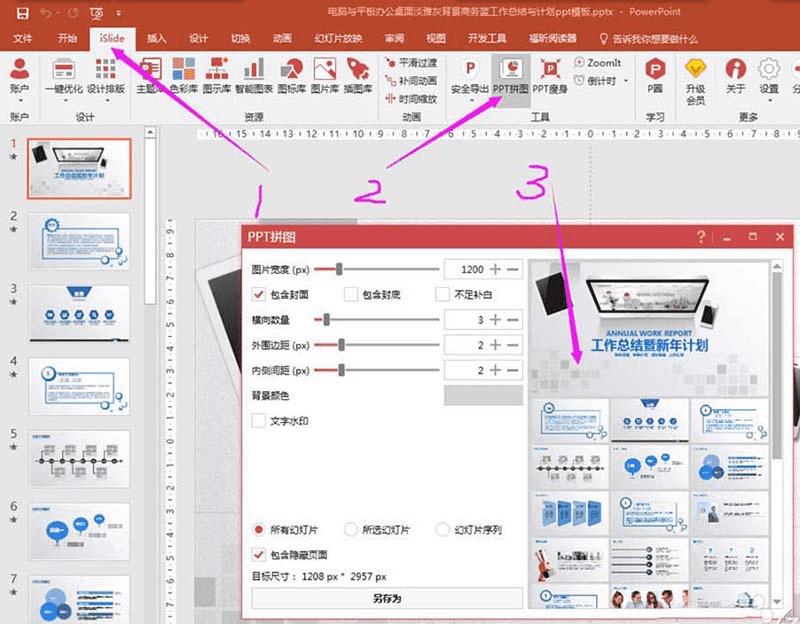800x624 pixels.
Task: Click the 外围边距 slider handle
Action: pyautogui.click(x=341, y=345)
